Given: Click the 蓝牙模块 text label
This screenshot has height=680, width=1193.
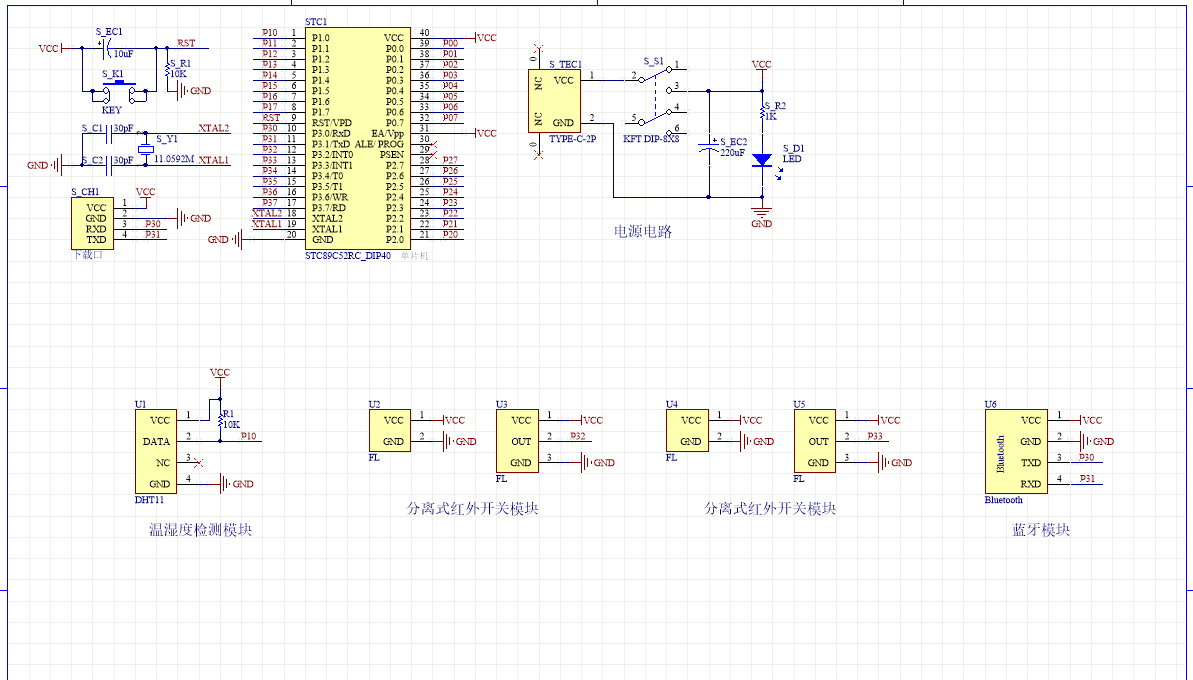Looking at the screenshot, I should (x=1041, y=530).
